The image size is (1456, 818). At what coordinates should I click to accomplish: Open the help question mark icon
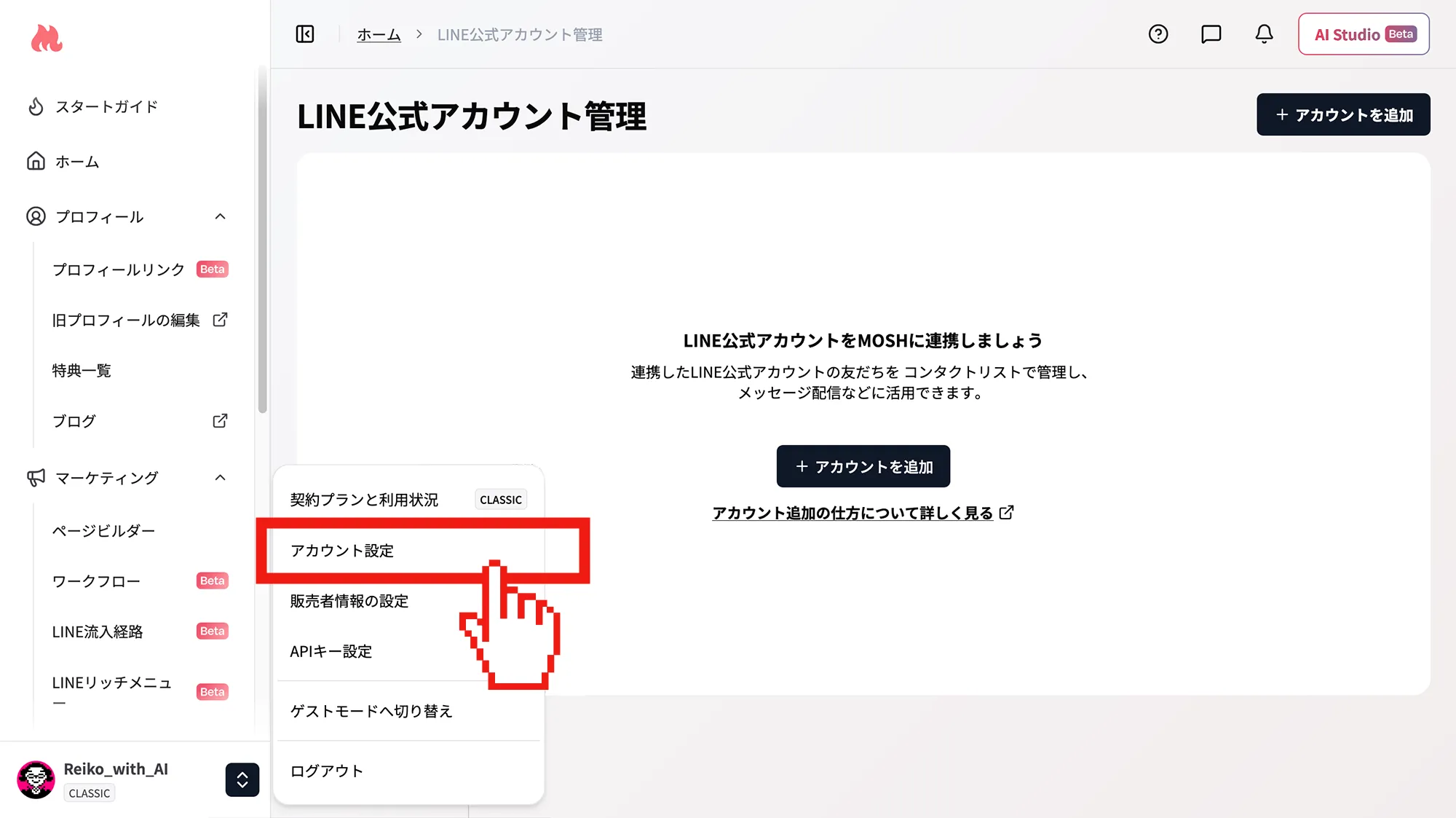click(x=1158, y=34)
